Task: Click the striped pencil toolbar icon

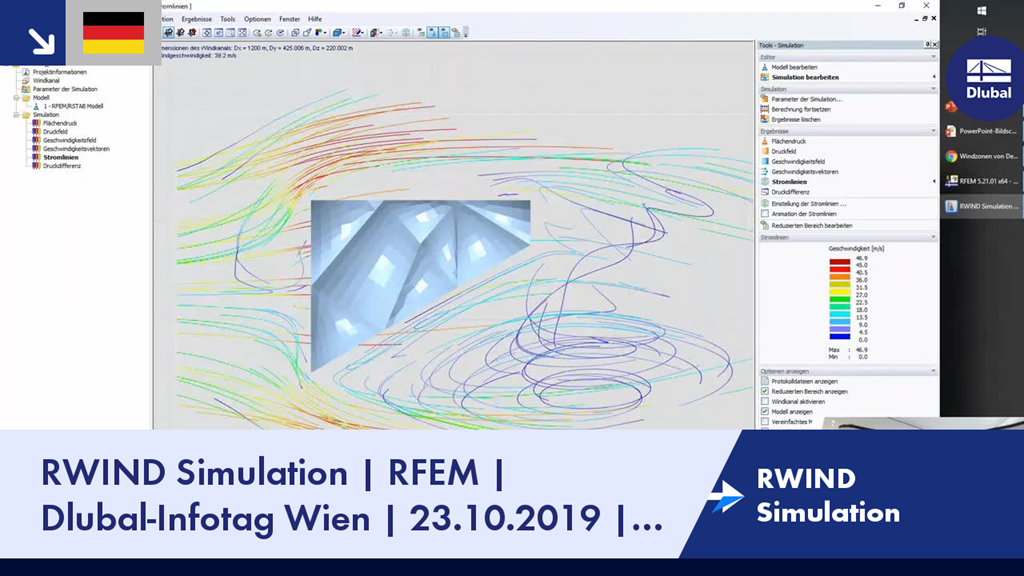Action: (357, 33)
